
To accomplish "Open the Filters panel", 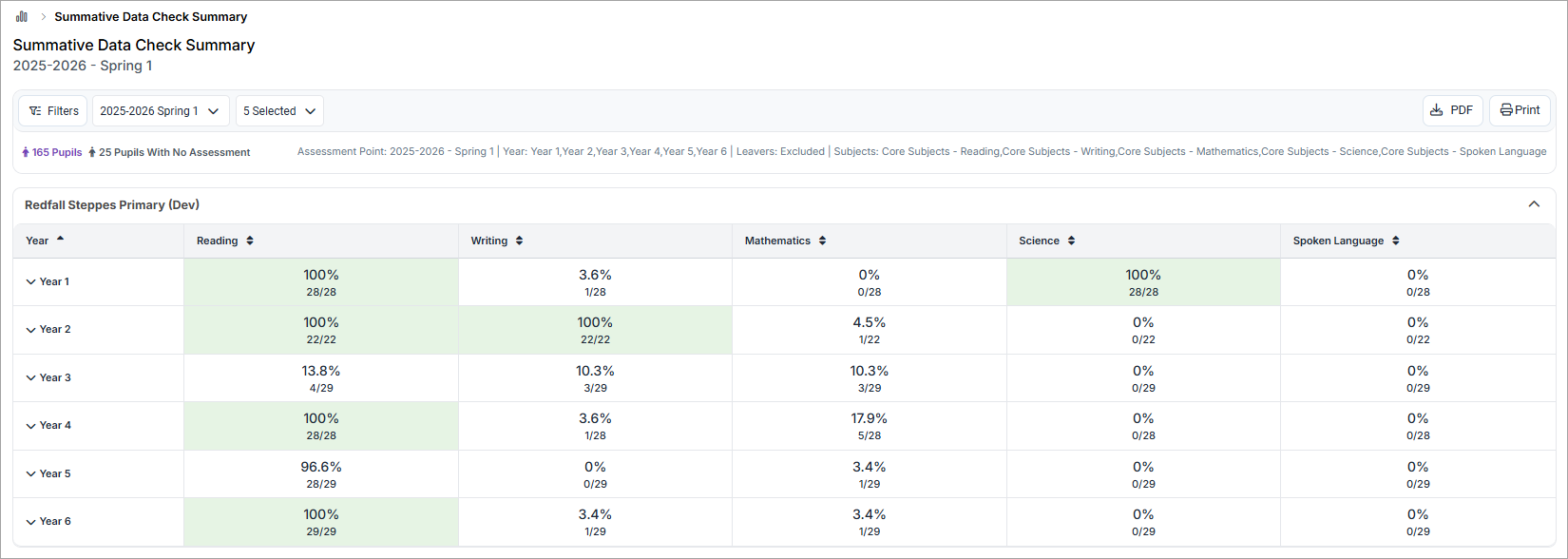I will [53, 110].
